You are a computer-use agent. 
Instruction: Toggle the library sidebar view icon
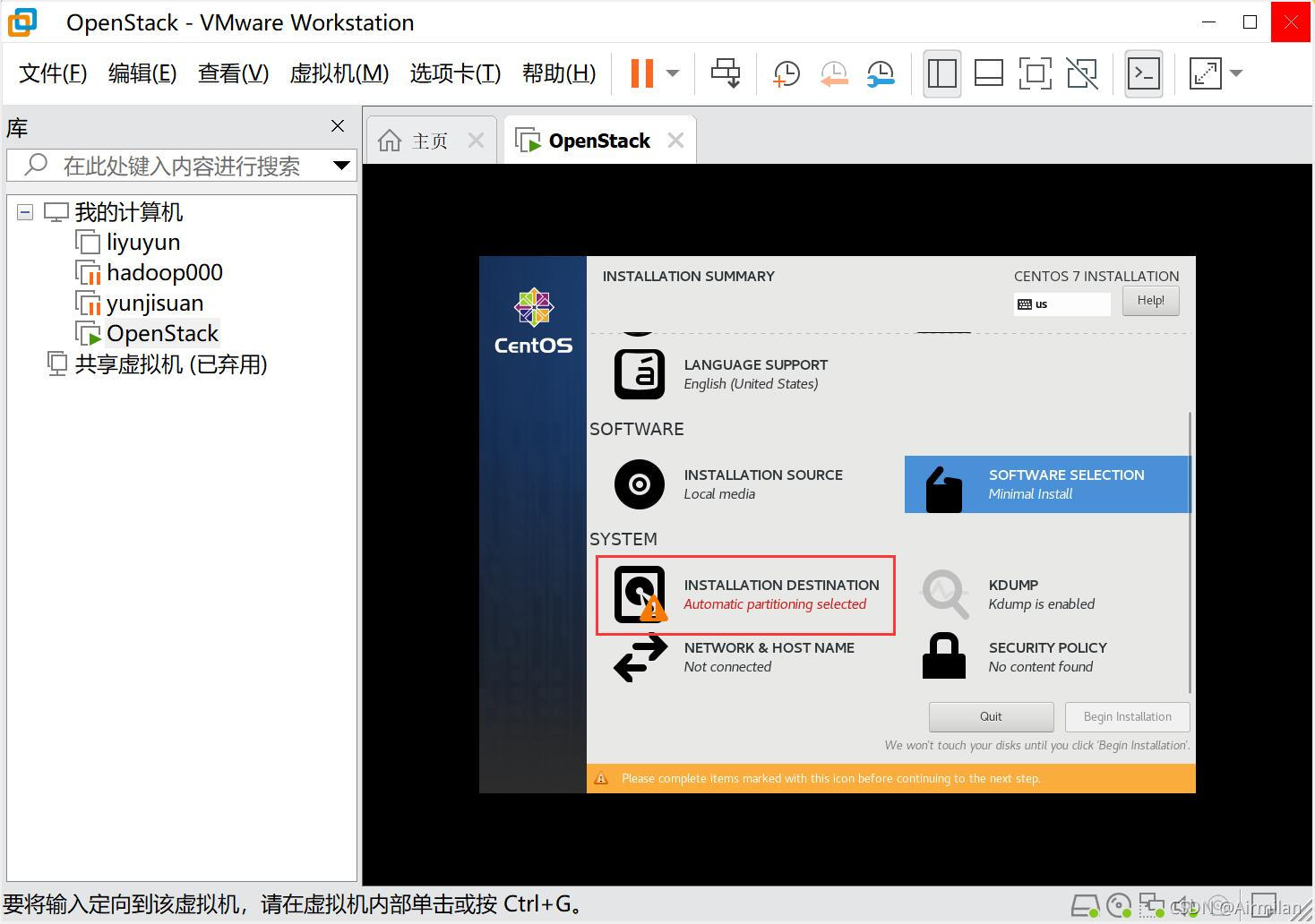[942, 73]
